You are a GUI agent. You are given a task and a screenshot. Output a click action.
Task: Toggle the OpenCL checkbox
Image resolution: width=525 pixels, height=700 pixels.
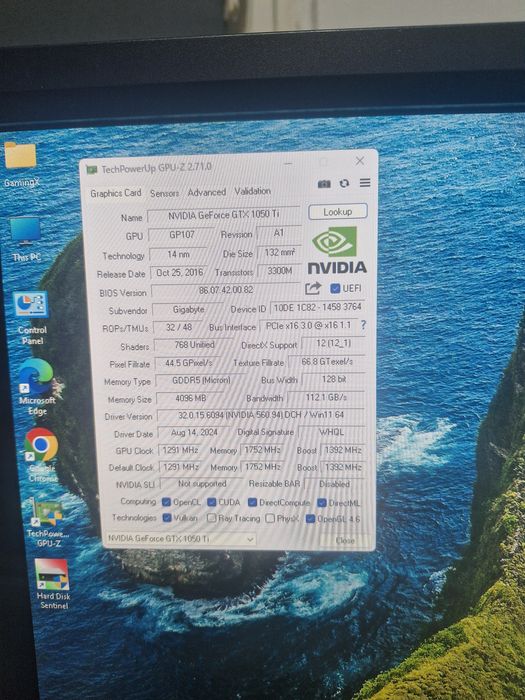point(167,502)
